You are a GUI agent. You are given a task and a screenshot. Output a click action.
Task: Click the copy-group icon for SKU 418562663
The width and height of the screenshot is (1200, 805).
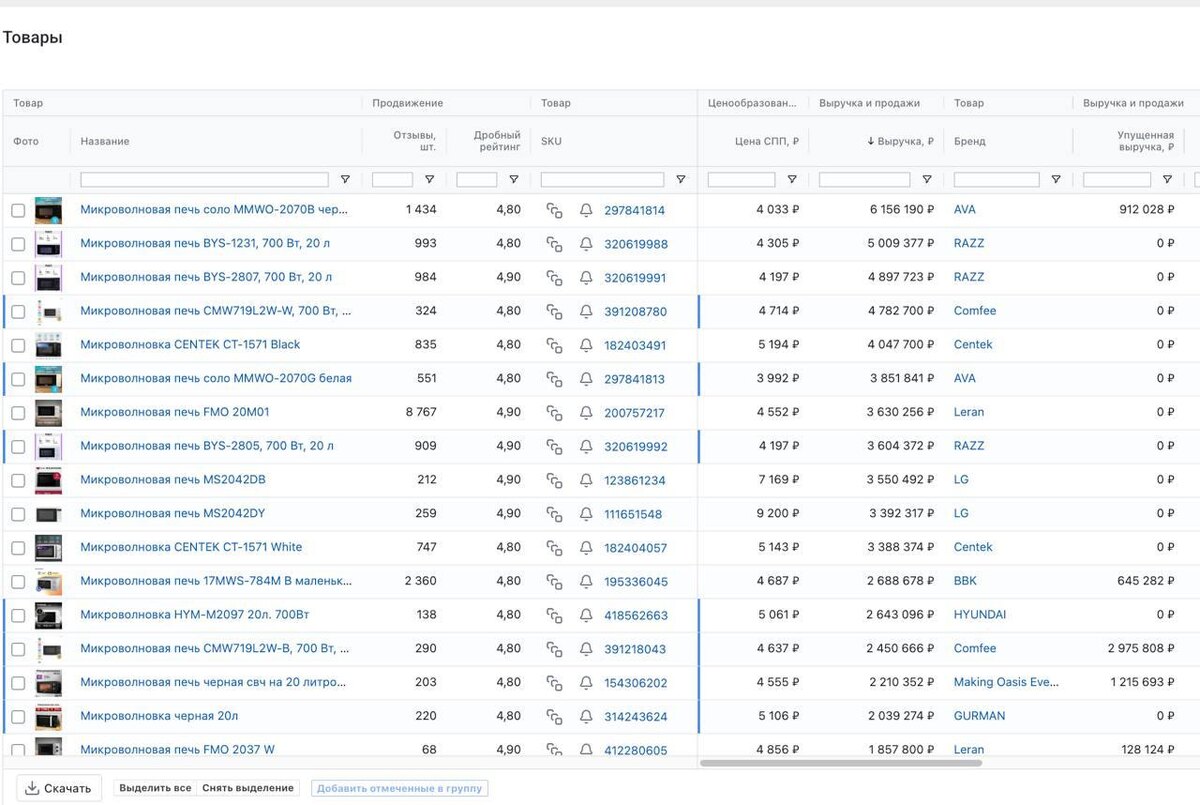[x=554, y=615]
